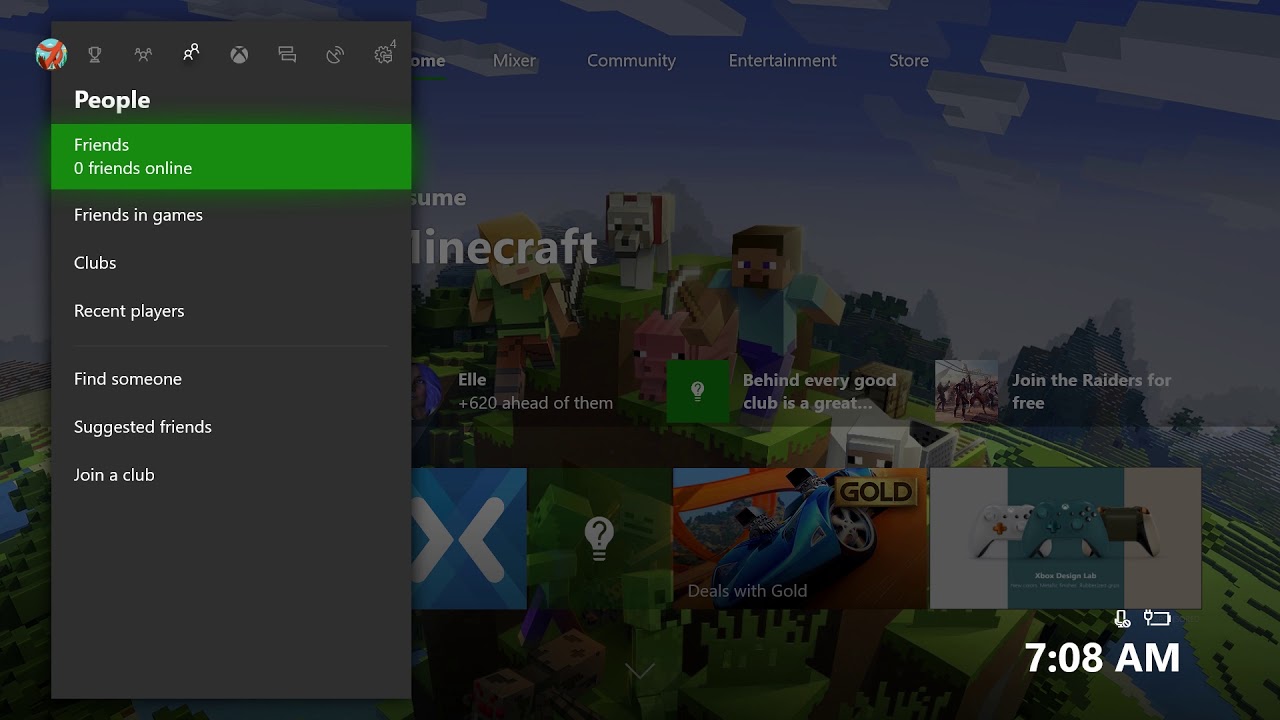Viewport: 1280px width, 720px height.
Task: Click the green question-mark club icon
Action: [698, 391]
